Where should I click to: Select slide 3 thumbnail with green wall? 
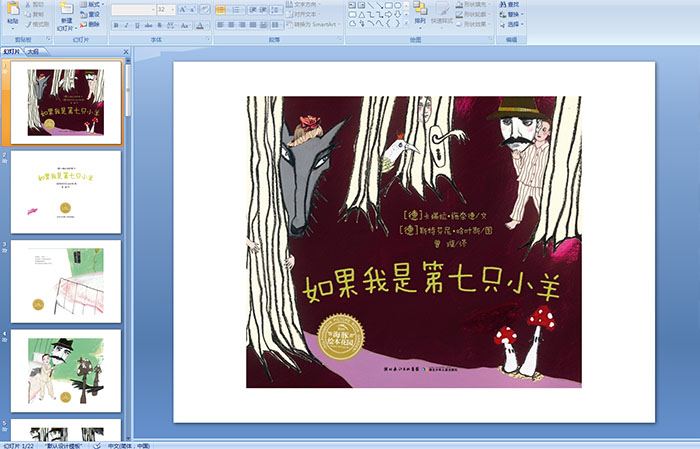(66, 281)
